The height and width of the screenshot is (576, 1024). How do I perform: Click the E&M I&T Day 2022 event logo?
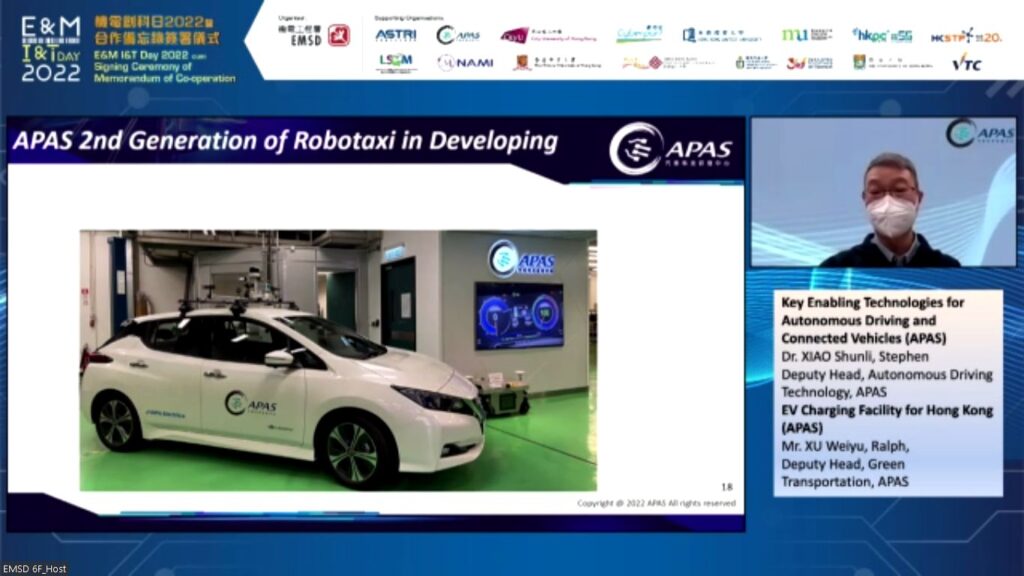click(x=51, y=49)
